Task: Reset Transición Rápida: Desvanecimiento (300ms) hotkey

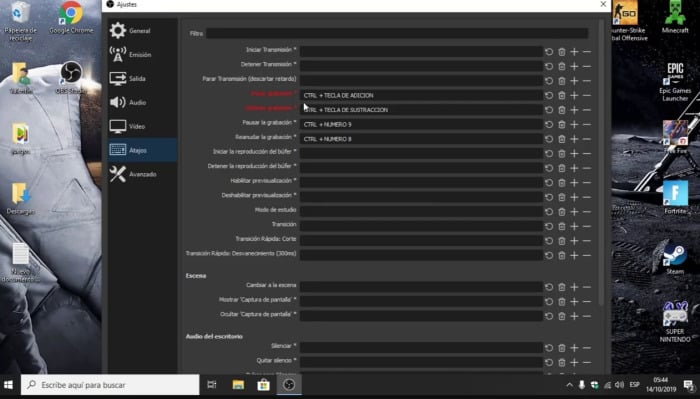Action: 549,255
